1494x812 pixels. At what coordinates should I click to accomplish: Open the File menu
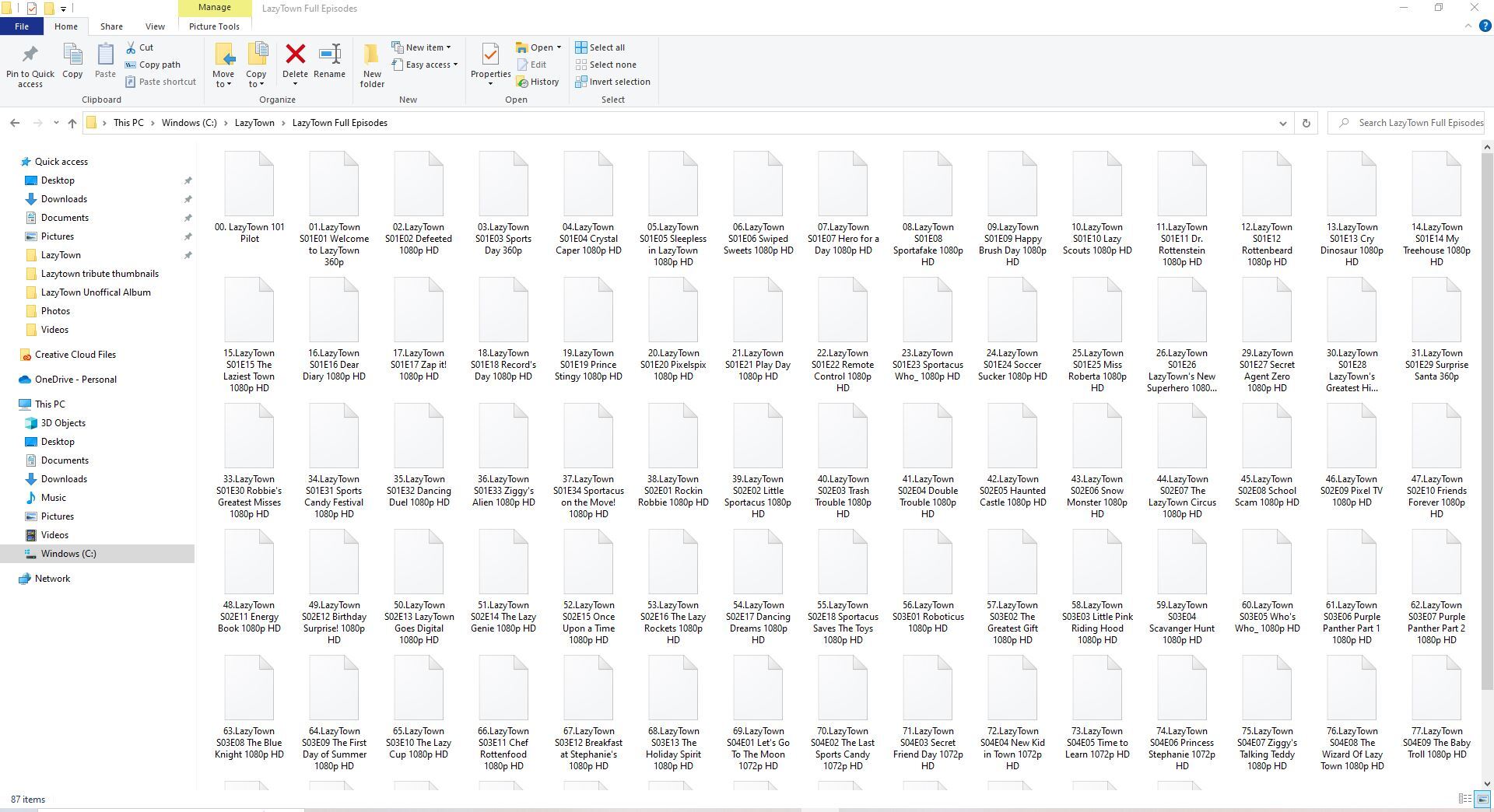(22, 26)
